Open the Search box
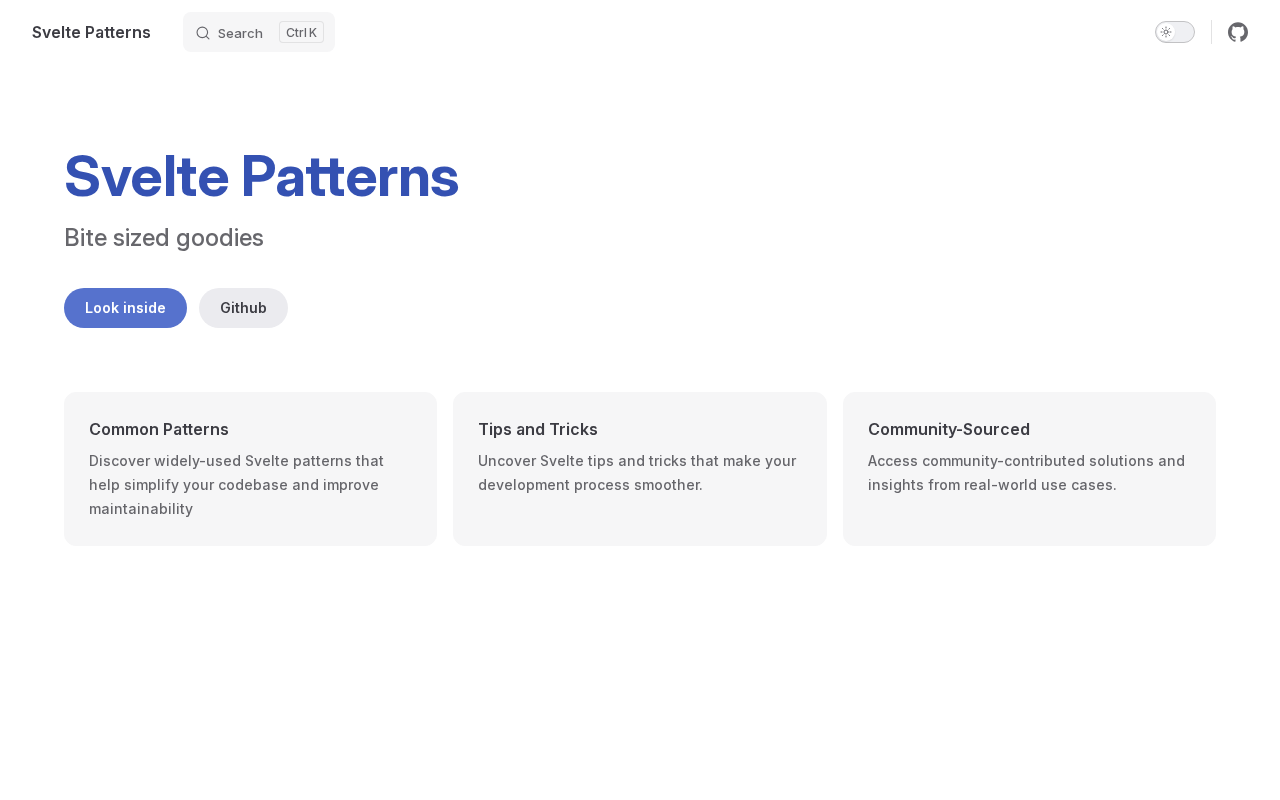 240,33
